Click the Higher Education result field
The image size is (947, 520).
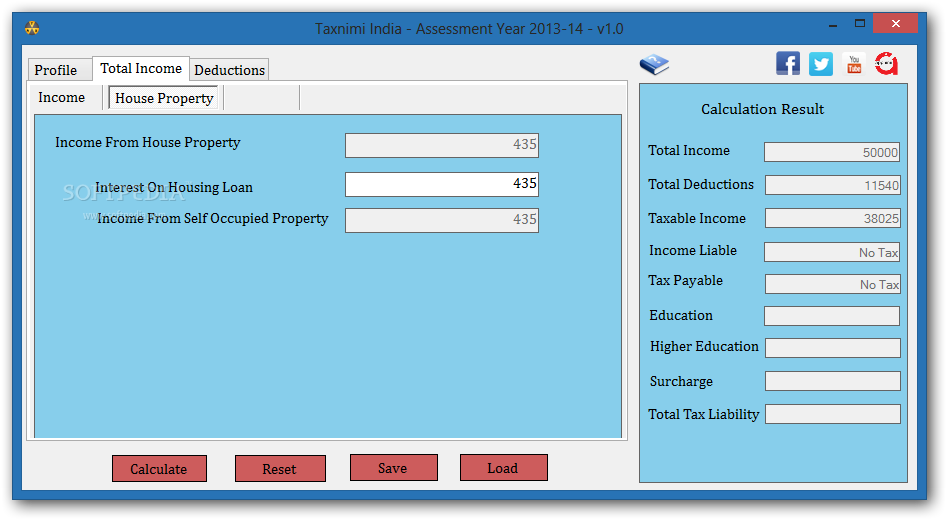[832, 348]
